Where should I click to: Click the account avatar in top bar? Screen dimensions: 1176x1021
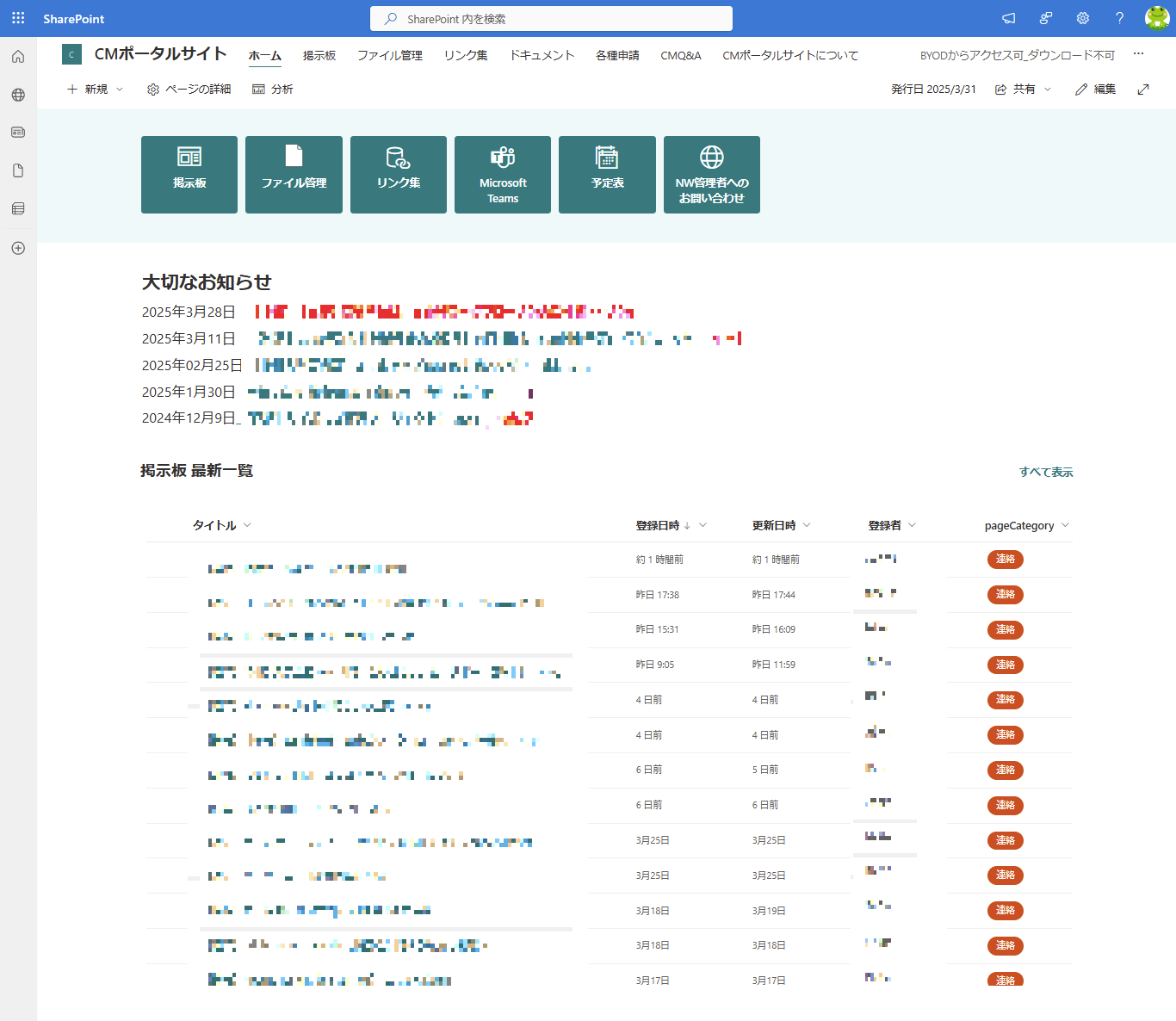[x=1156, y=18]
